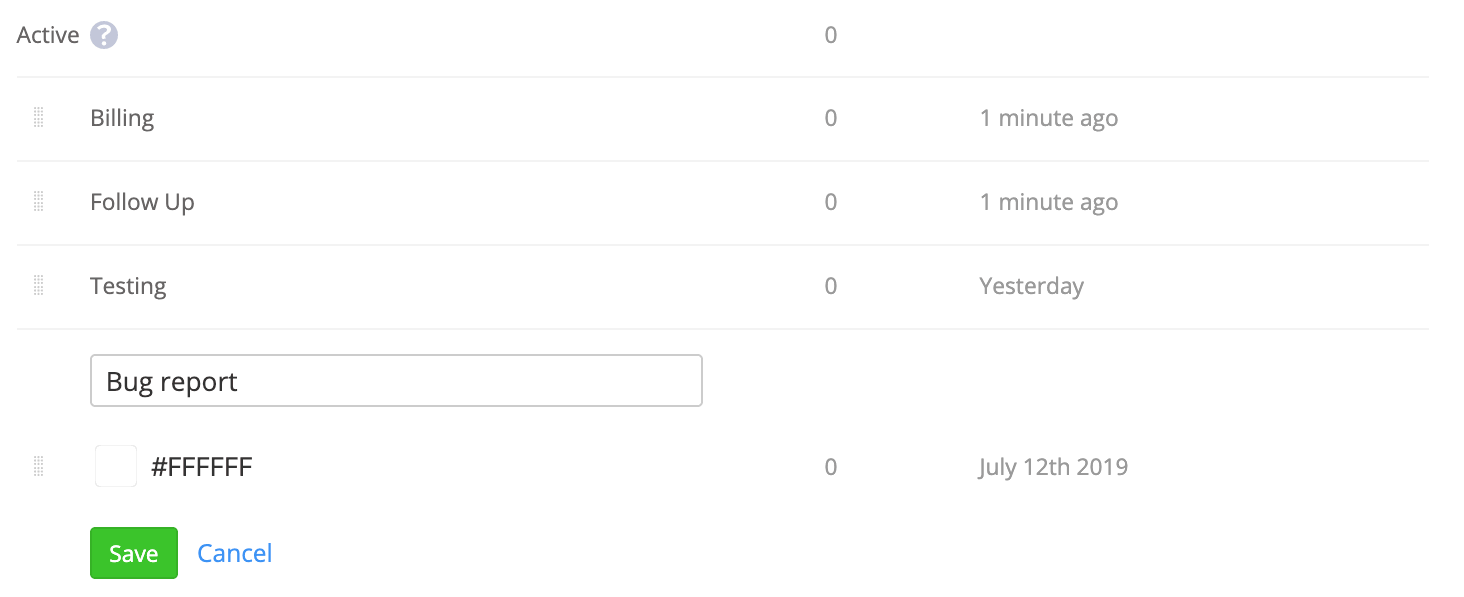Click the Testing row's count value
This screenshot has width=1464, height=597.
point(831,286)
